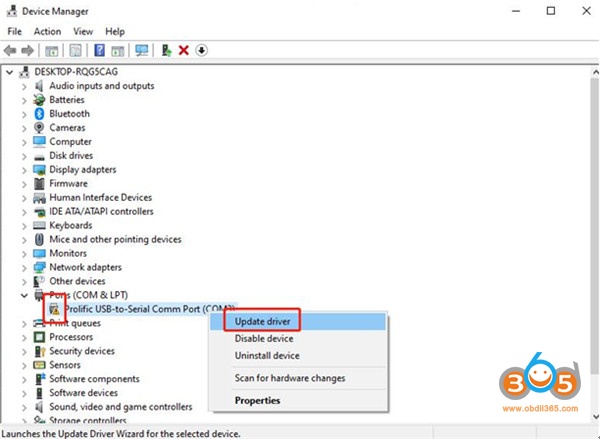The image size is (600, 439).
Task: Click the red X uninstall device icon
Action: tap(184, 50)
